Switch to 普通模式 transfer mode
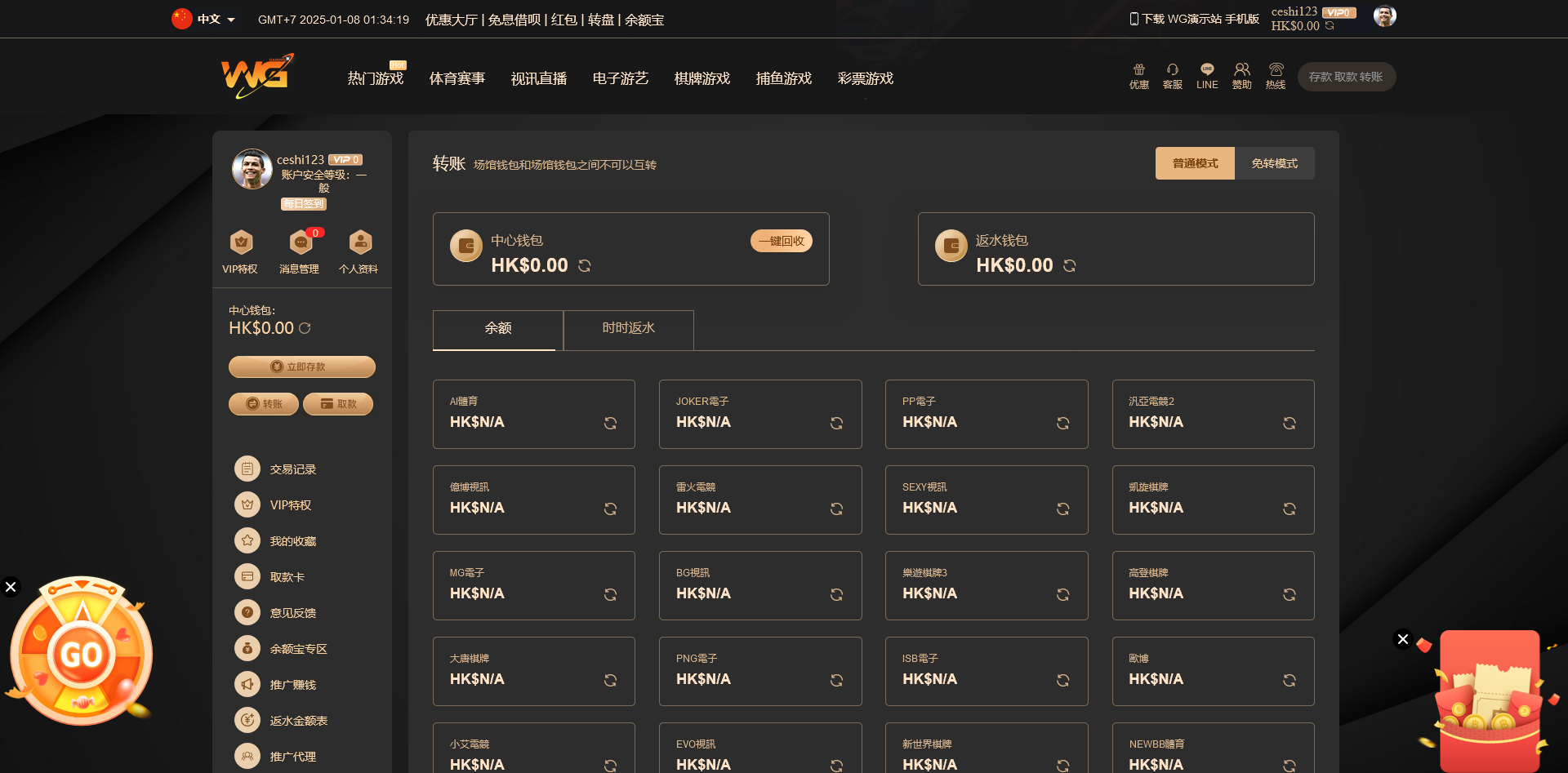This screenshot has height=773, width=1568. click(1195, 163)
